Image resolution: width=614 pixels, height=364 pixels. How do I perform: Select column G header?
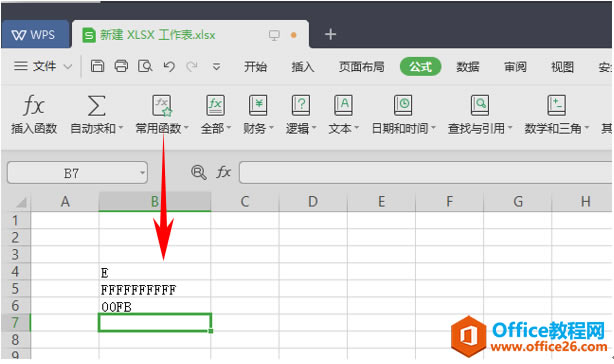517,202
